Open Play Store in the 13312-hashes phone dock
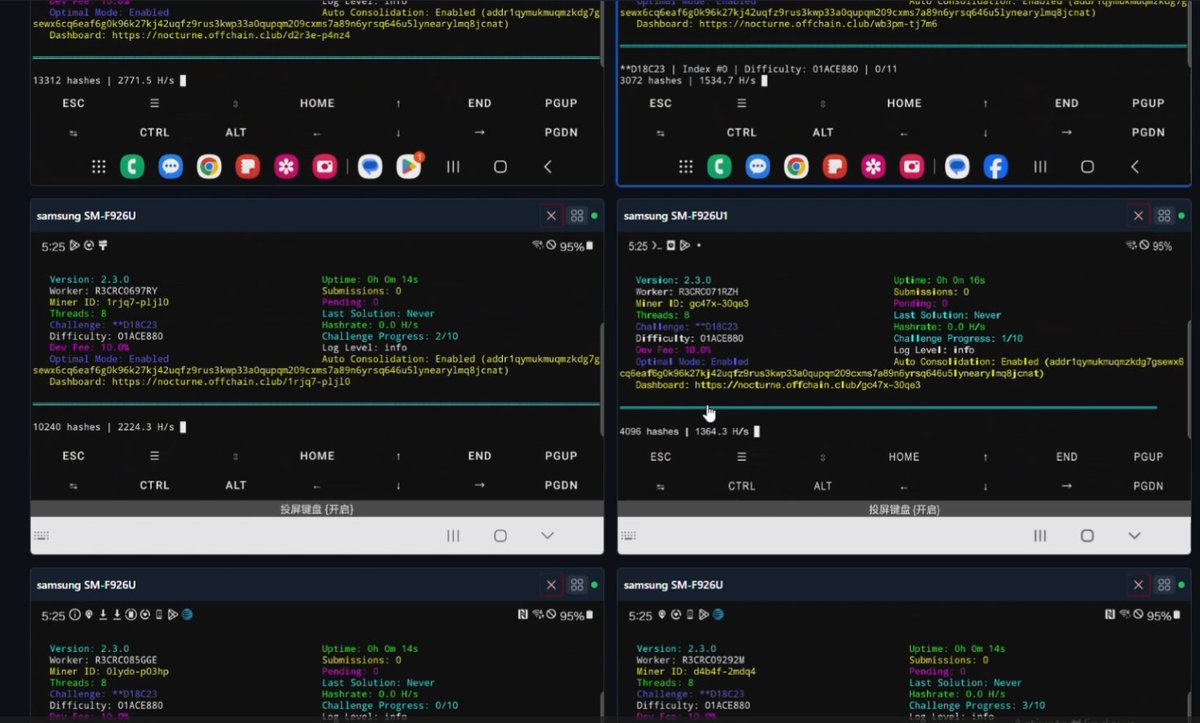 (x=410, y=167)
